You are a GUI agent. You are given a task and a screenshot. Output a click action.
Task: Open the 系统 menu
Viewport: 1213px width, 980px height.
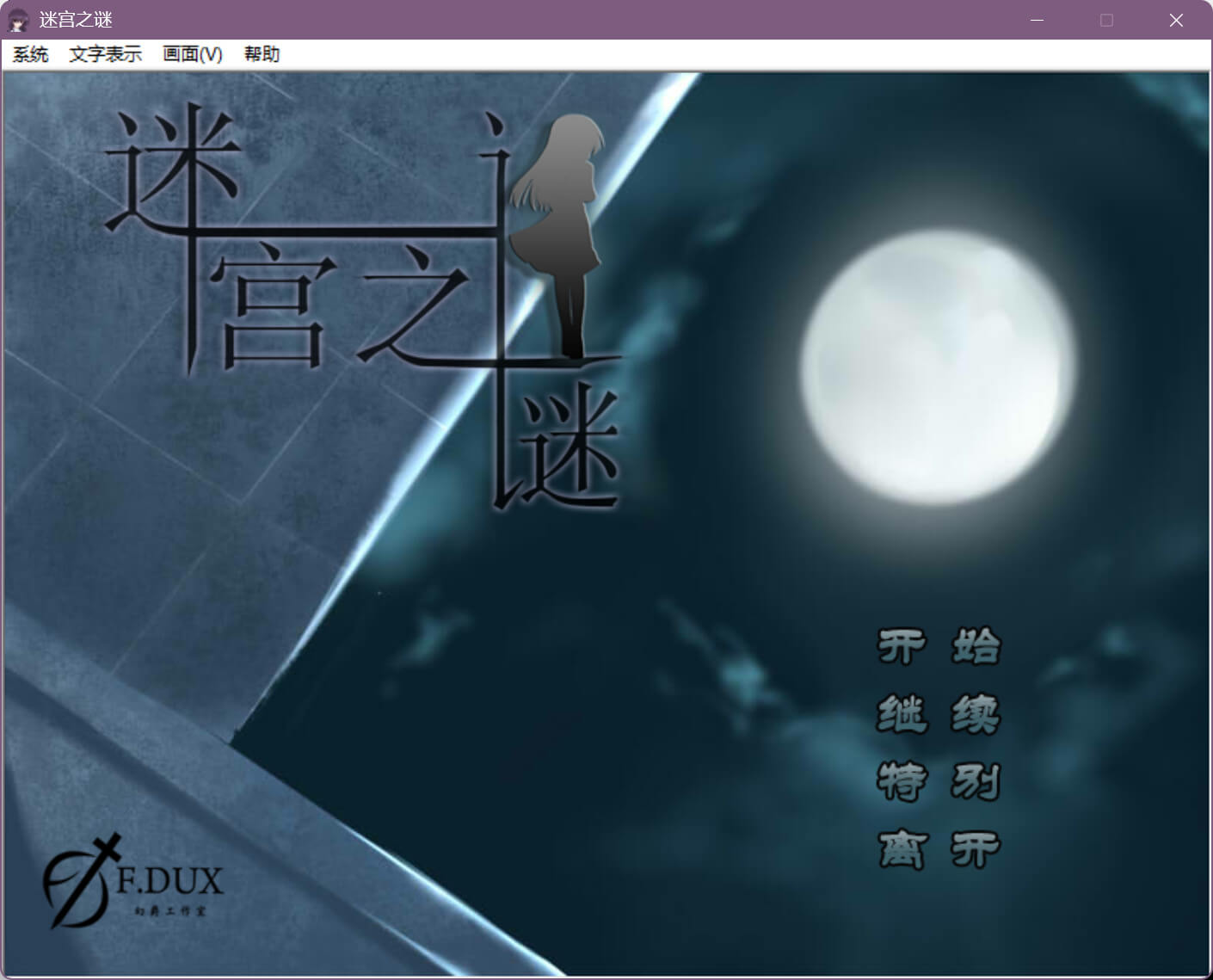pyautogui.click(x=30, y=54)
